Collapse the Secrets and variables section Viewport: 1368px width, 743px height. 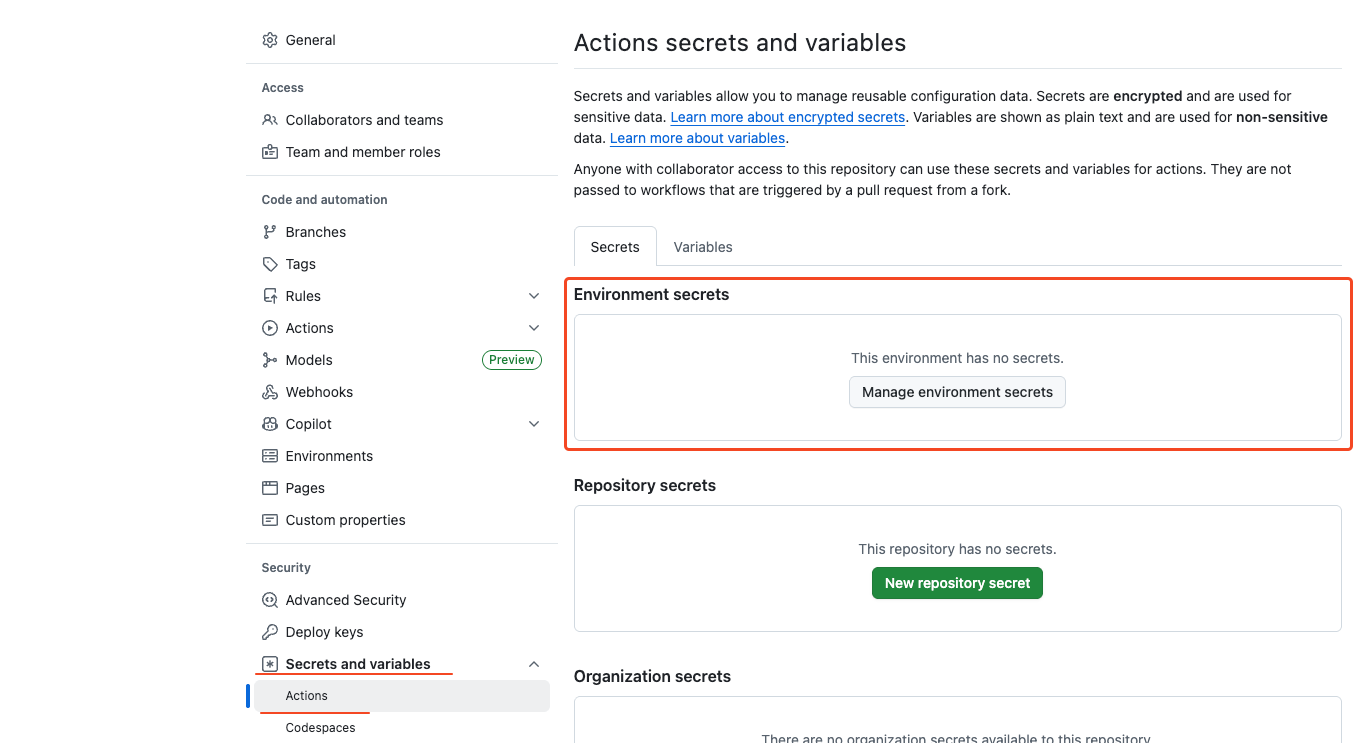534,664
